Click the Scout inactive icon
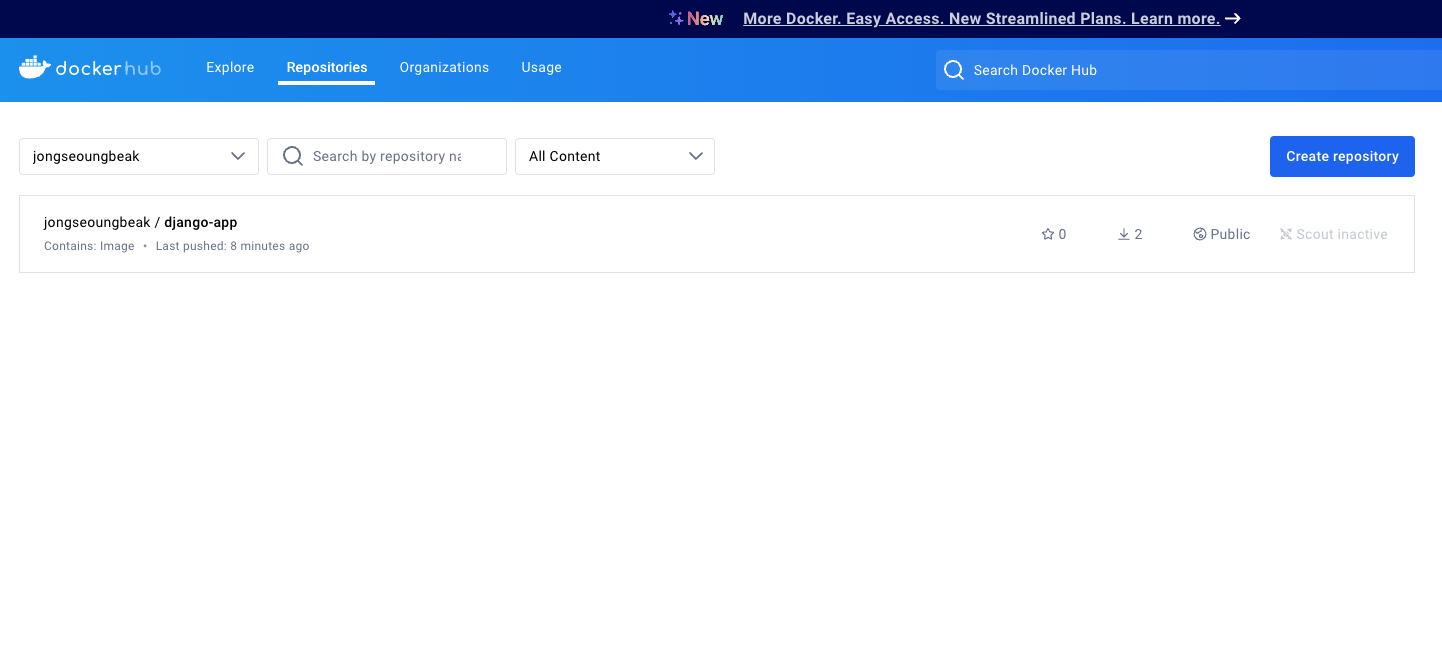The height and width of the screenshot is (671, 1442). [1286, 234]
